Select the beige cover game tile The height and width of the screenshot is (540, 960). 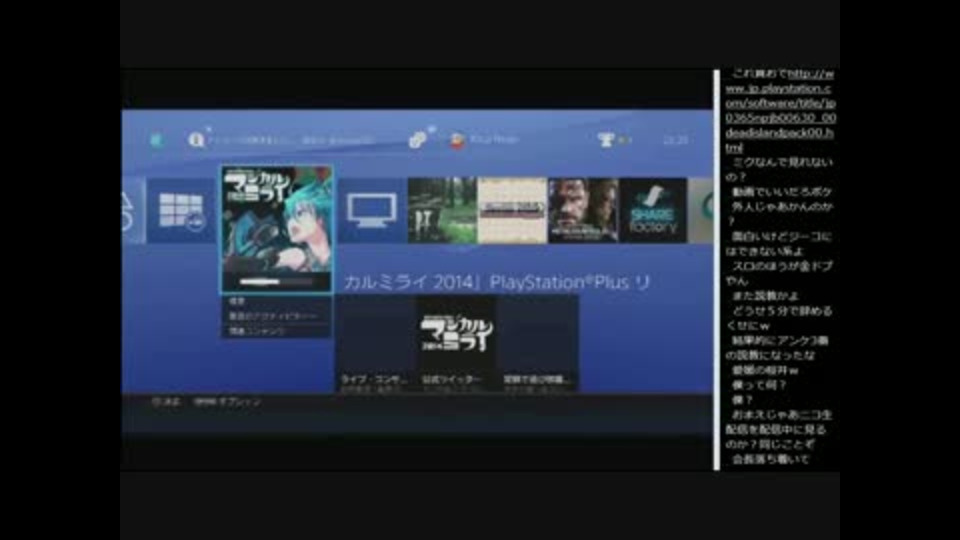pyautogui.click(x=512, y=211)
